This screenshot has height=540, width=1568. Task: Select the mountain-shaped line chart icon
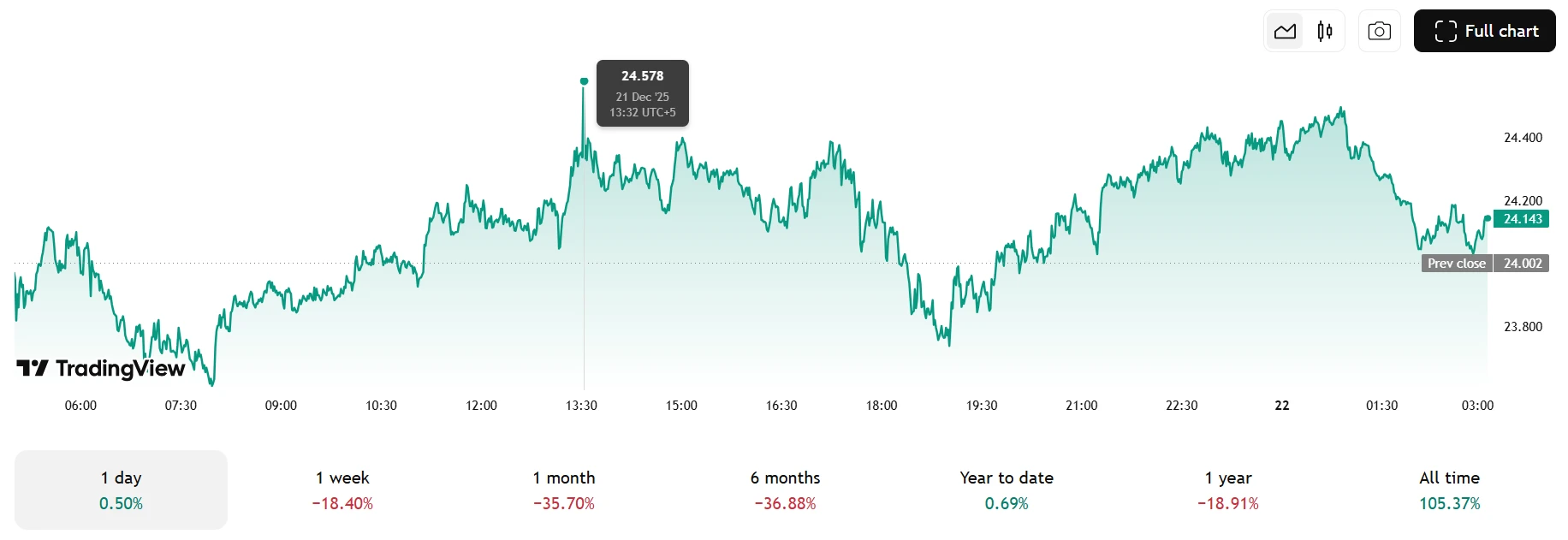[1285, 30]
